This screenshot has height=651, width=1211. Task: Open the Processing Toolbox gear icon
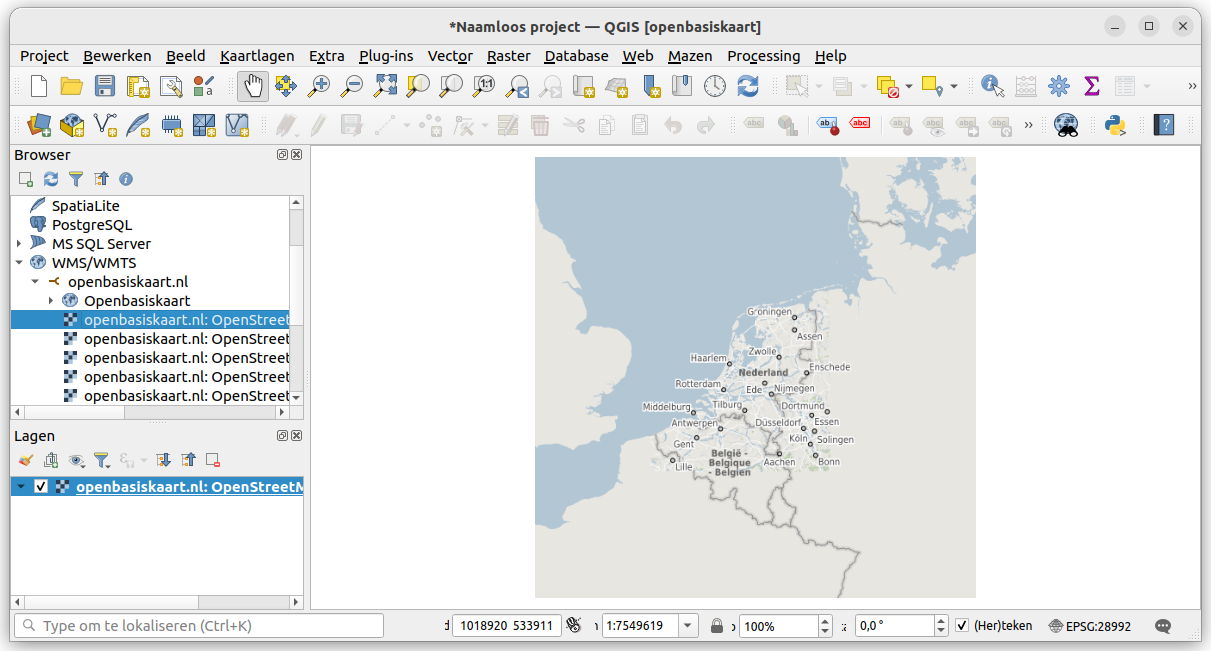point(1059,86)
